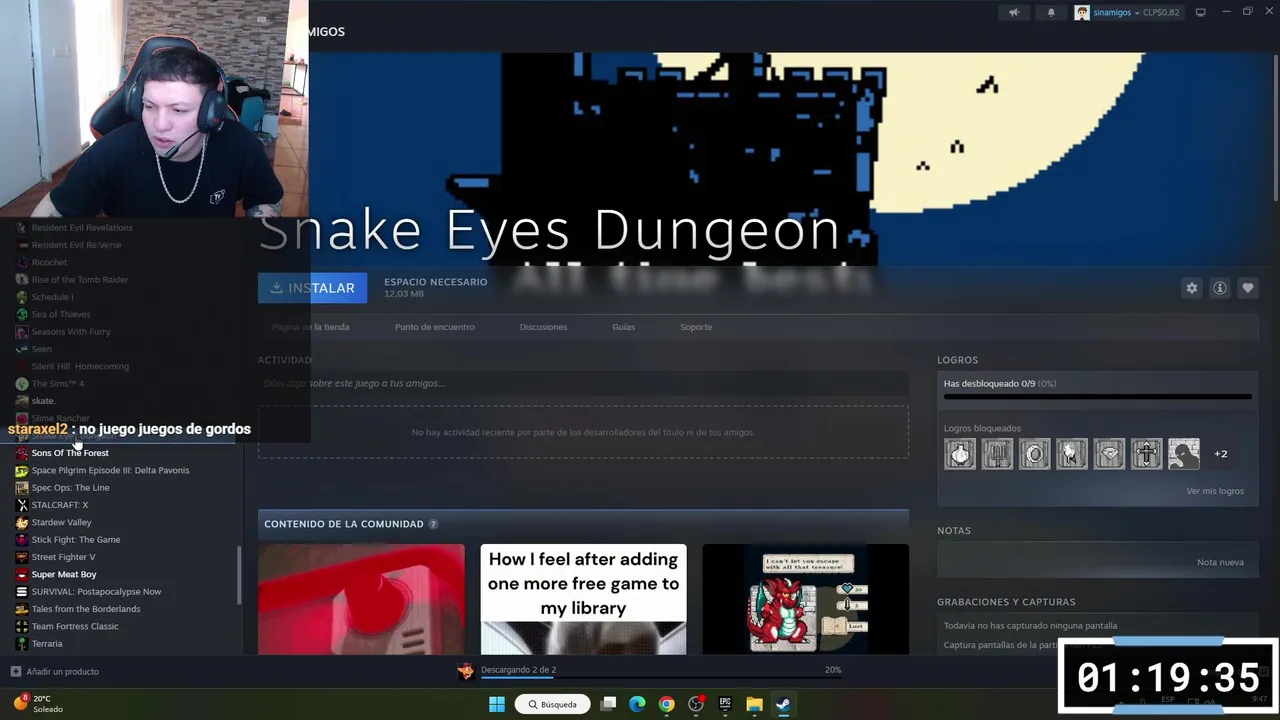Screen dimensions: 1280x720
Task: Click the first locked achievement icon
Action: [960, 454]
